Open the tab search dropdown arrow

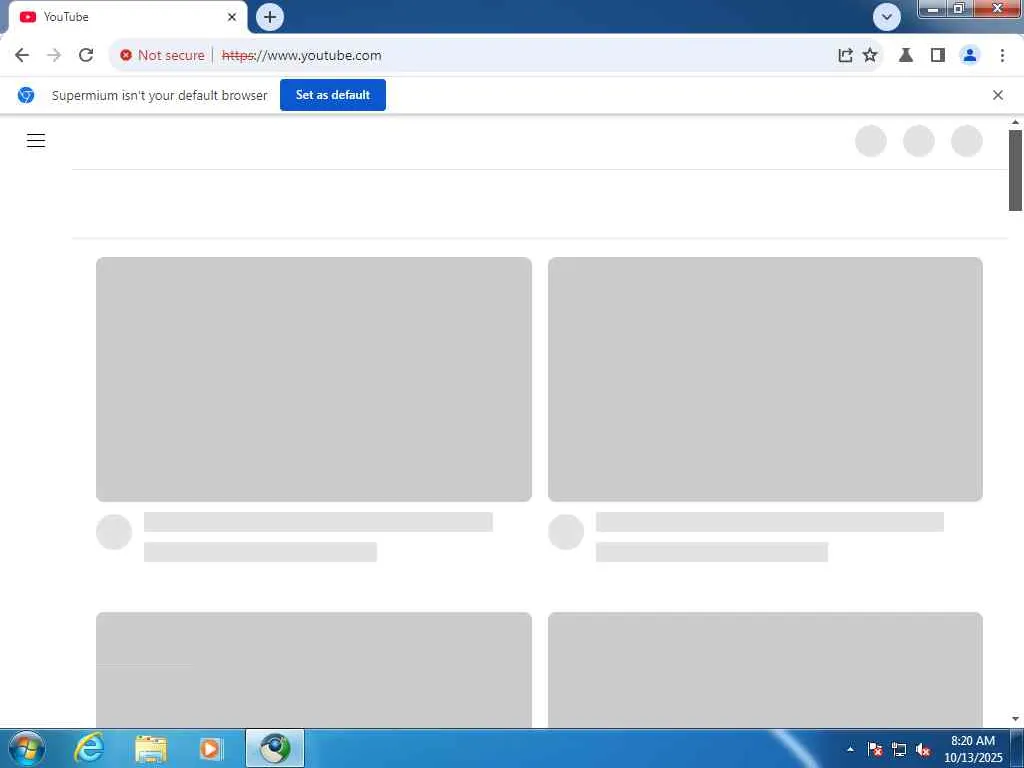[x=887, y=17]
